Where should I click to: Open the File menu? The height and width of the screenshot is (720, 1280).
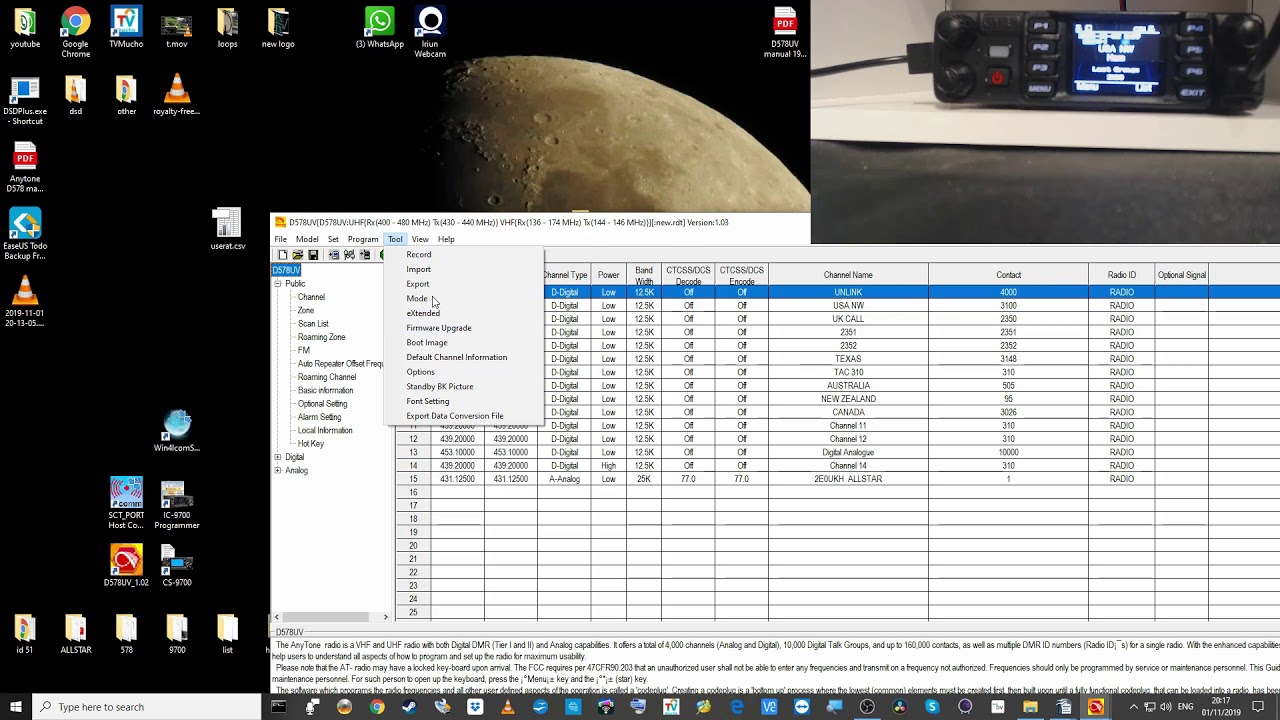click(x=281, y=239)
